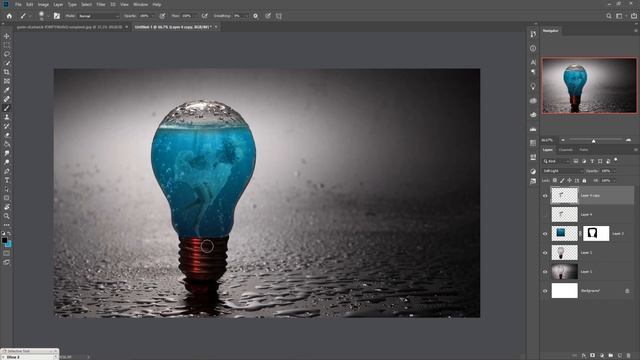
Task: Select the Crop tool
Action: 7,72
